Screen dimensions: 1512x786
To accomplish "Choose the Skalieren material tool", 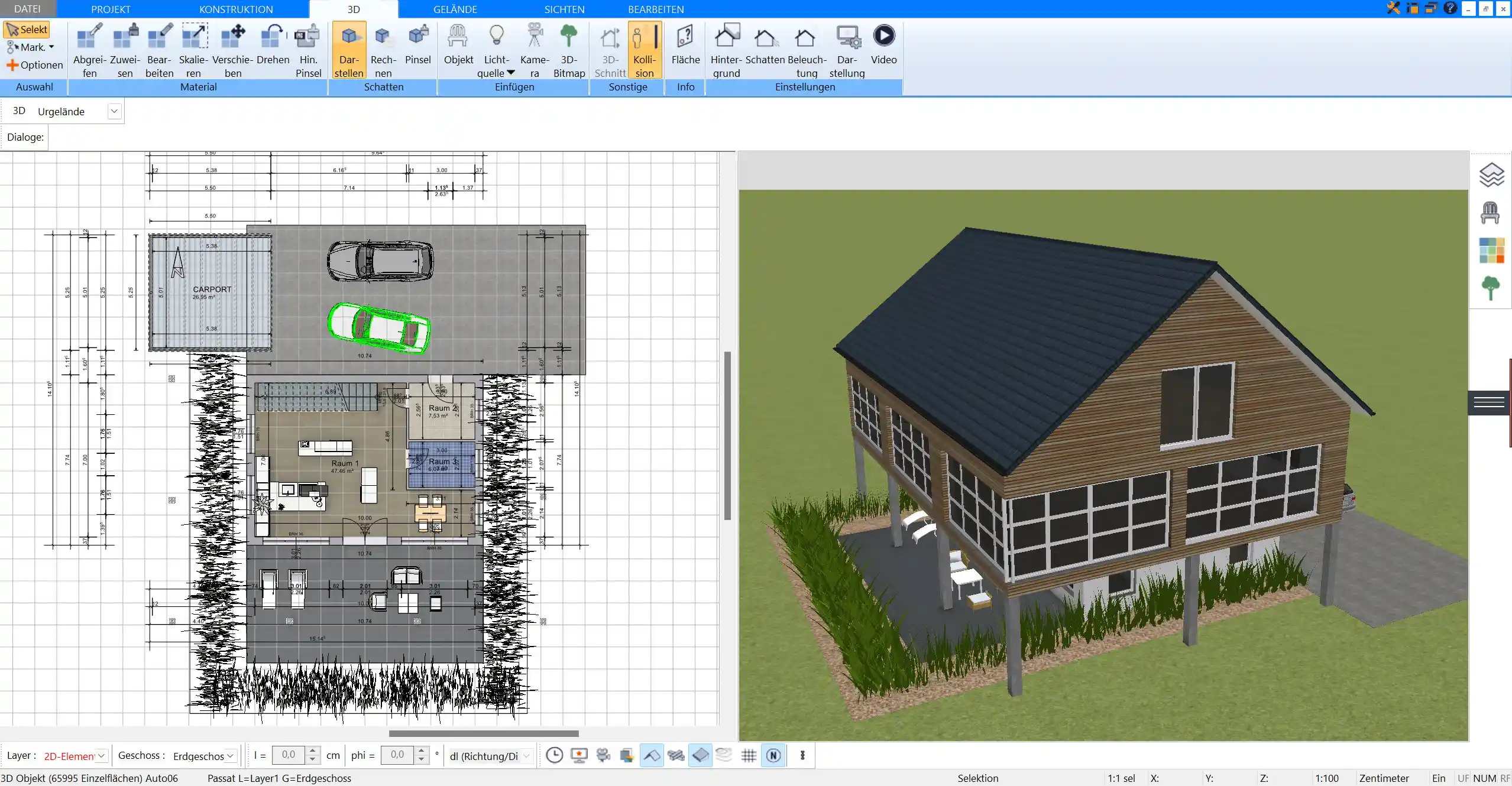I will [194, 50].
